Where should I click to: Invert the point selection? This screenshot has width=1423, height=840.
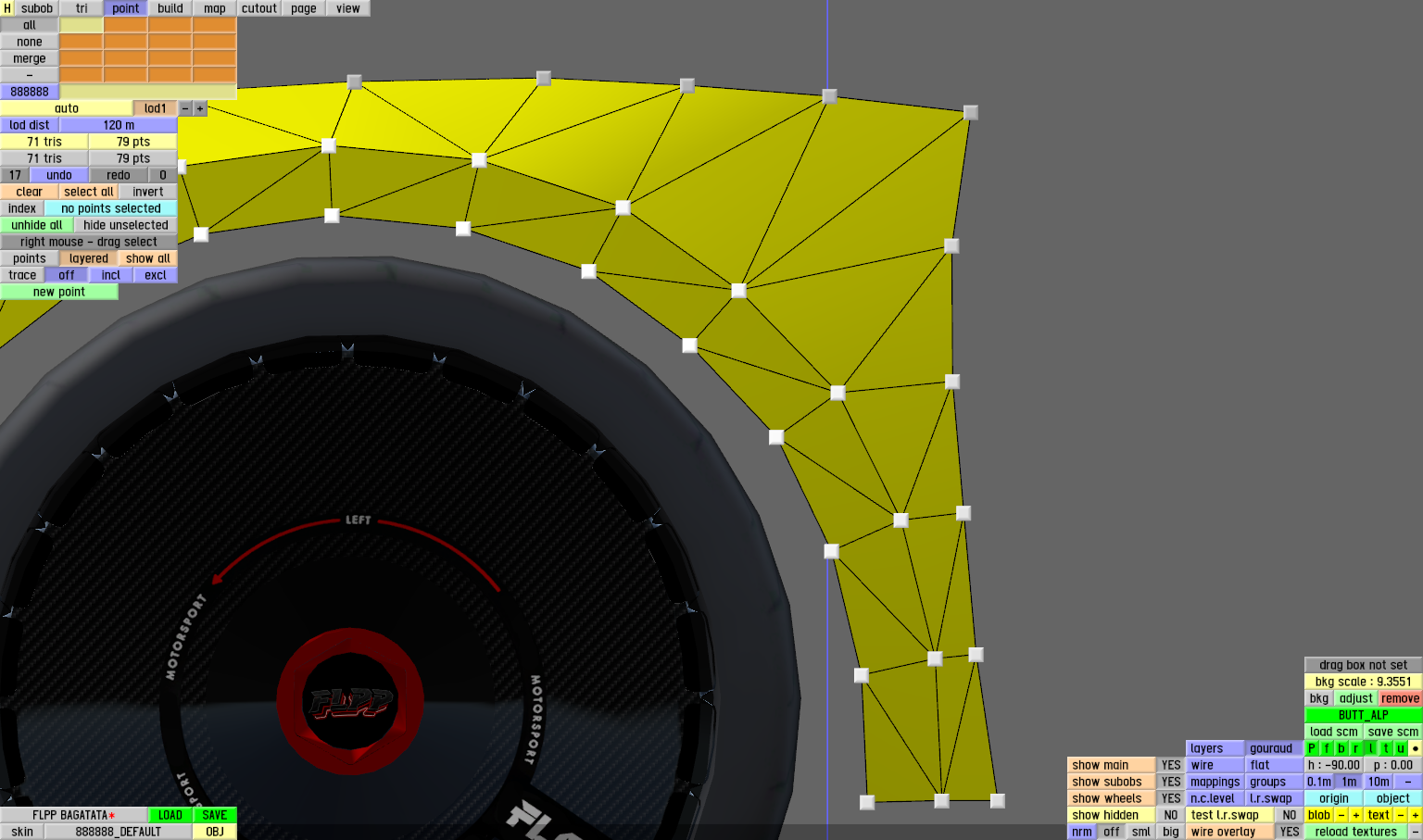(x=148, y=192)
